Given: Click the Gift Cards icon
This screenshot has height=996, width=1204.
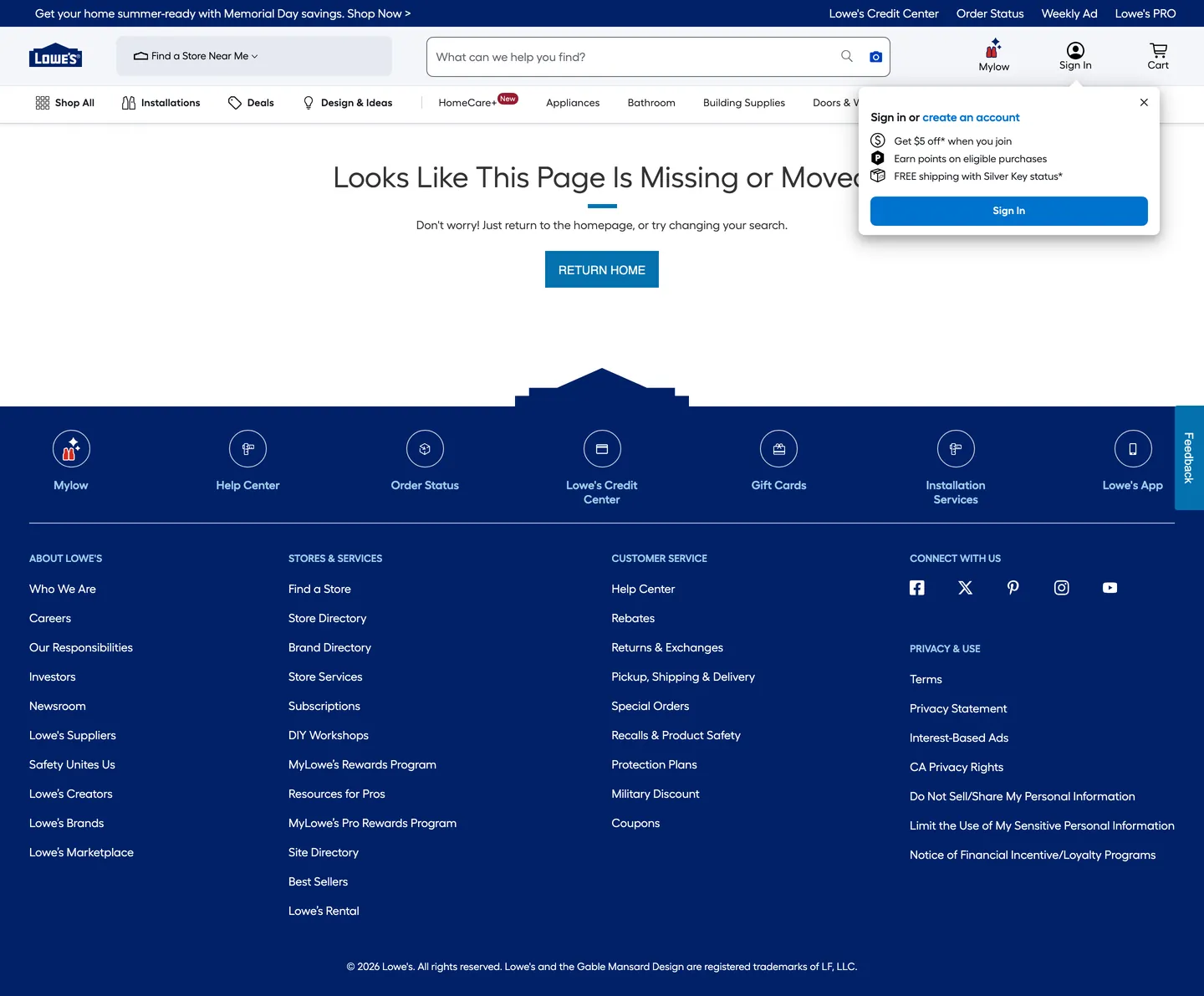Looking at the screenshot, I should click(x=779, y=449).
